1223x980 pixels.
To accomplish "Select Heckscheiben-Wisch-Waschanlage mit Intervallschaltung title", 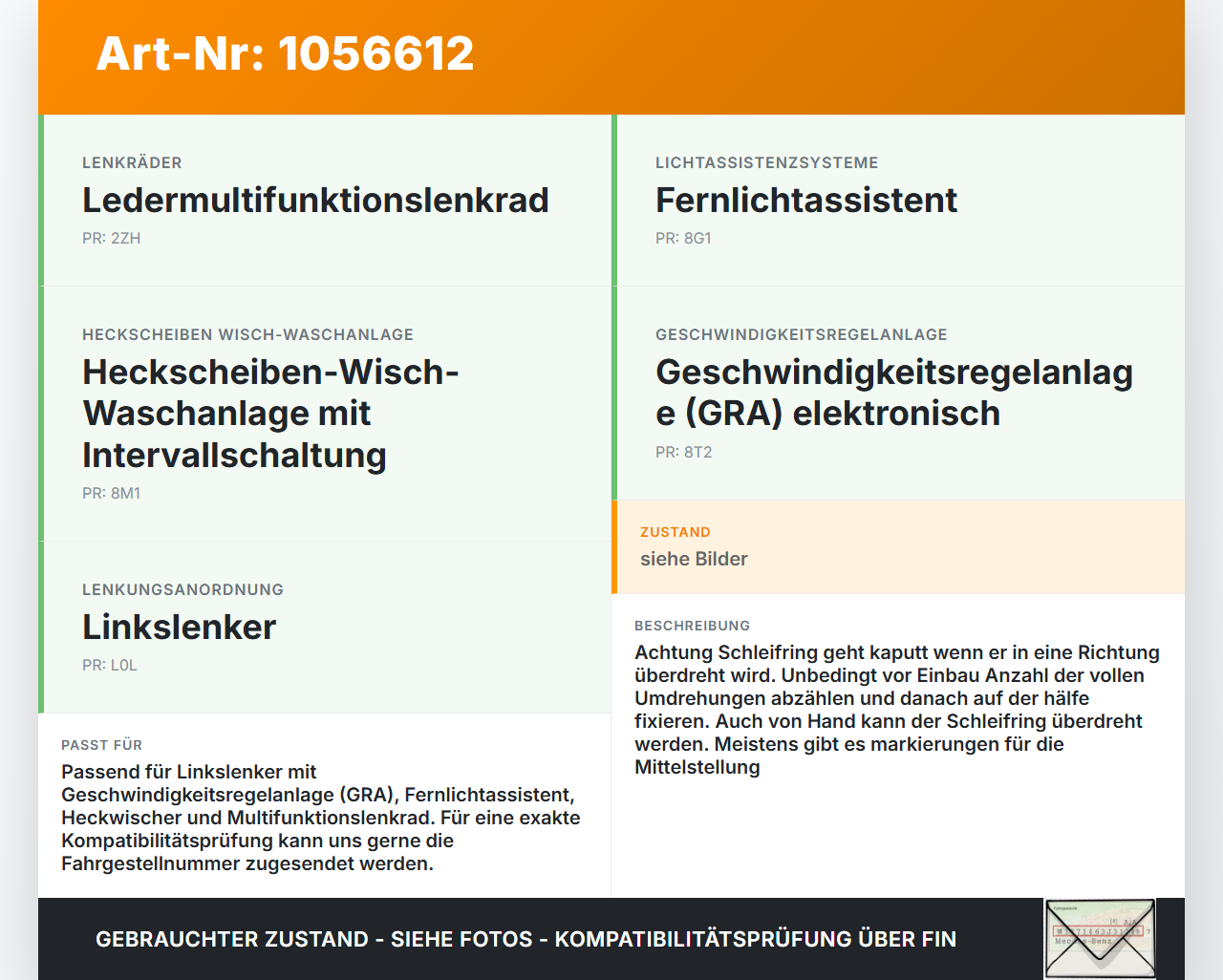I will pos(270,413).
